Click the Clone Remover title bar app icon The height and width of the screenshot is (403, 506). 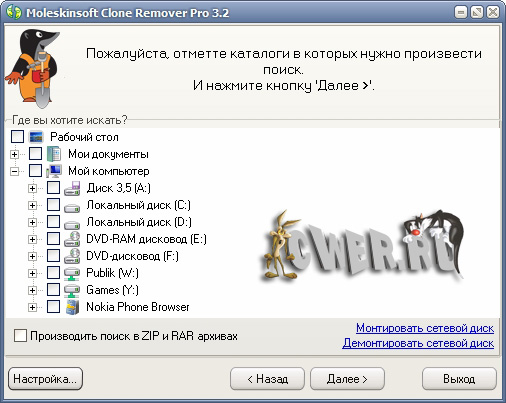coord(14,13)
